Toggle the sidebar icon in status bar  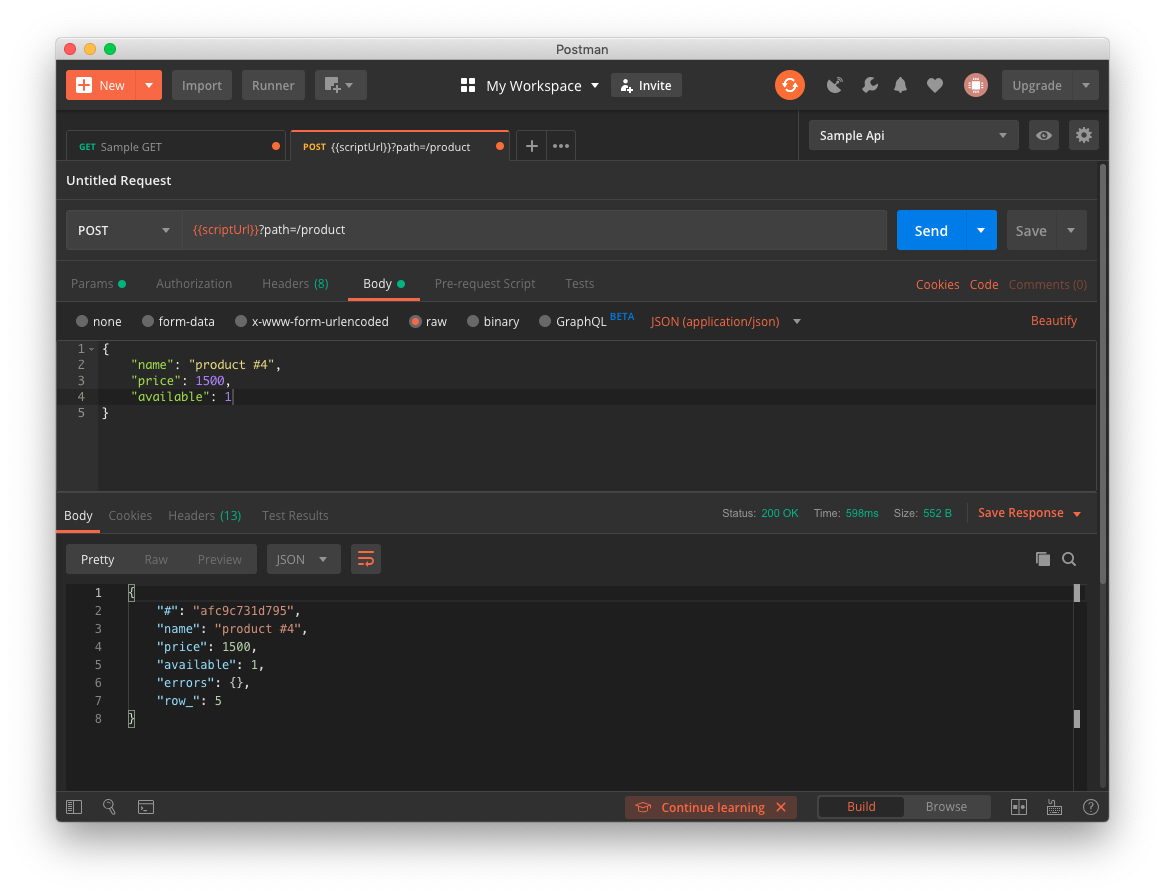(x=74, y=807)
